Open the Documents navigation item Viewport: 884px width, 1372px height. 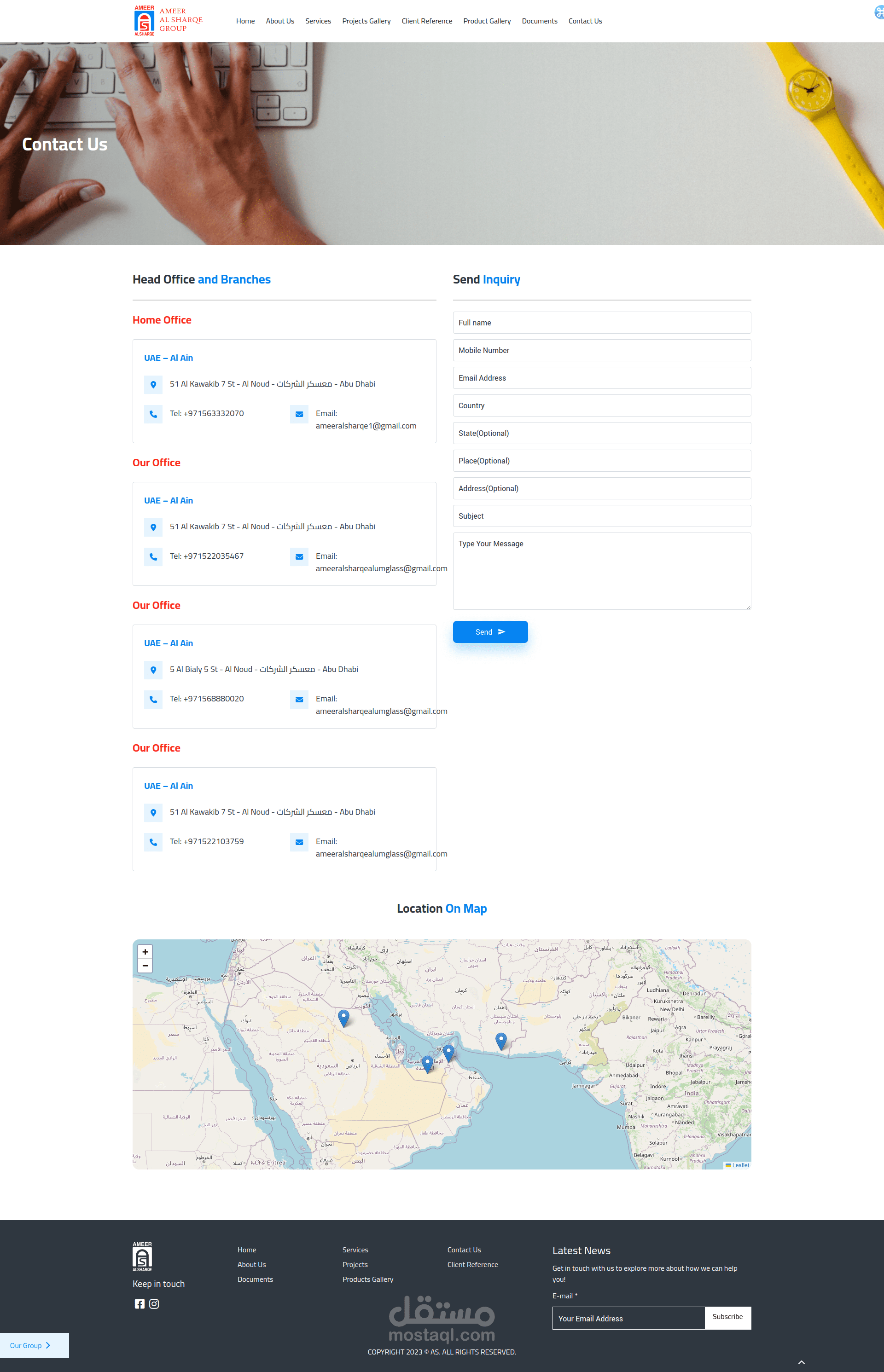[x=539, y=21]
